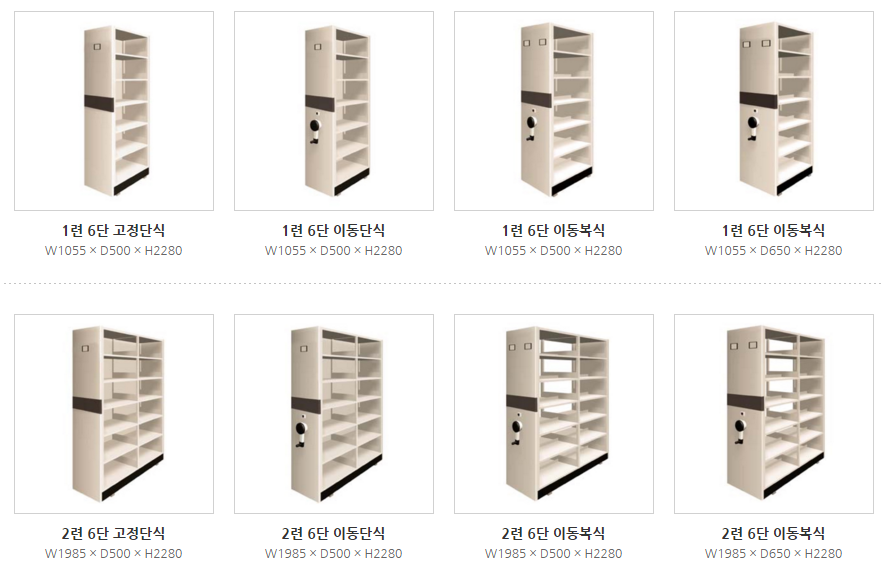Select 1련 이동복식 image above the W1055 × D650 size
The width and height of the screenshot is (883, 582).
tap(774, 111)
